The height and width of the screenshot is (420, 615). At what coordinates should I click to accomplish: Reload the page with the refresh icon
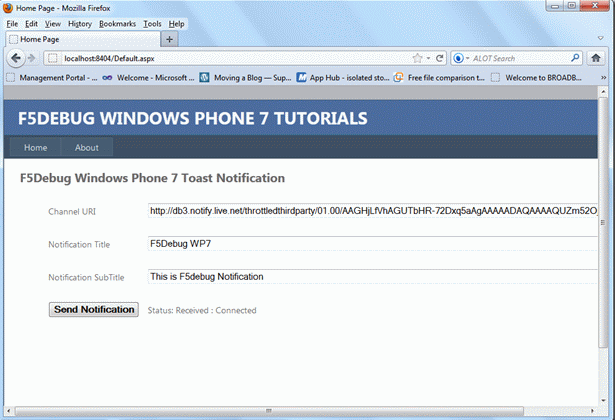pos(440,58)
